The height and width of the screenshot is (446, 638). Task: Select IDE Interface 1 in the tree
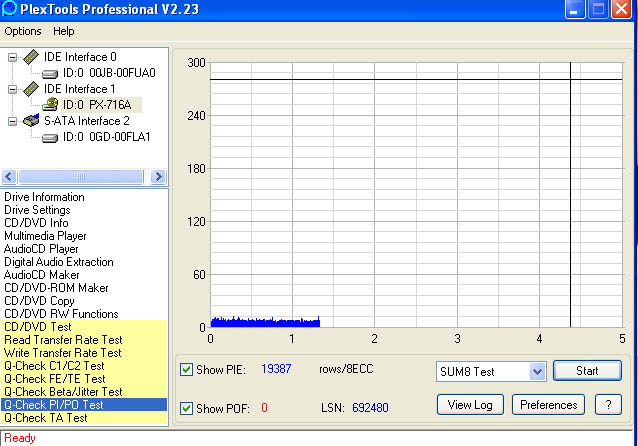click(x=80, y=89)
